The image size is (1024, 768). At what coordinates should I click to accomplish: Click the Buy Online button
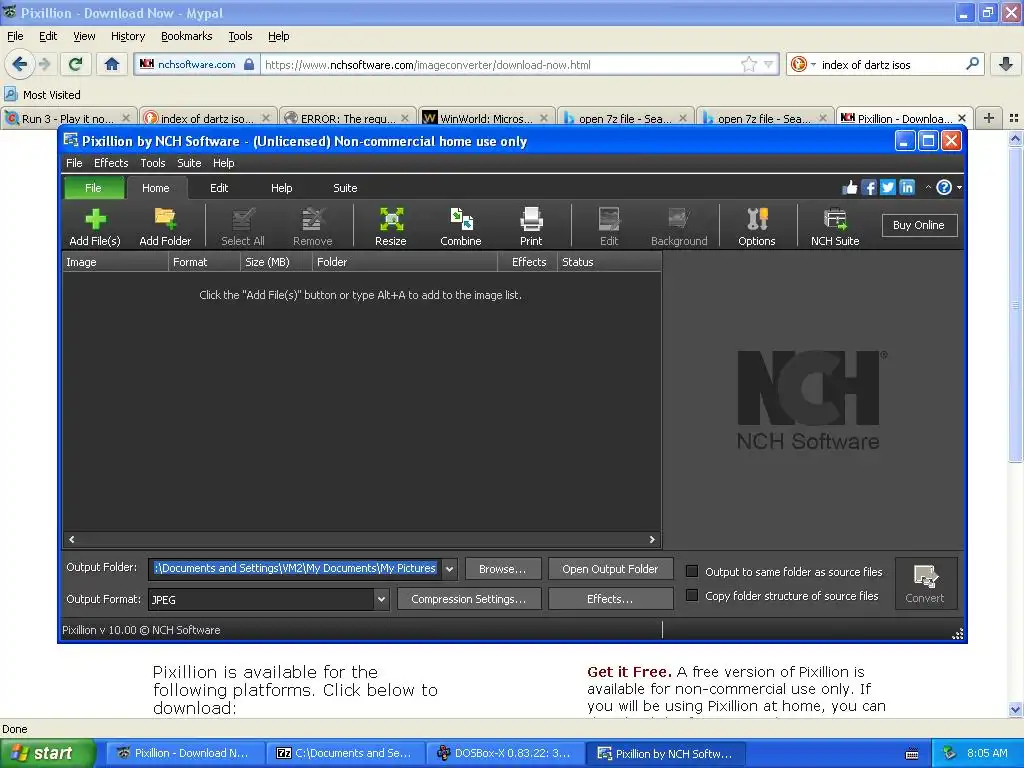pos(919,225)
